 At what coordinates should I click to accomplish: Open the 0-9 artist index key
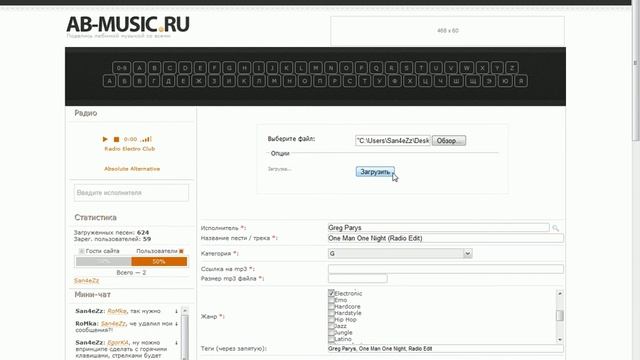(x=121, y=68)
